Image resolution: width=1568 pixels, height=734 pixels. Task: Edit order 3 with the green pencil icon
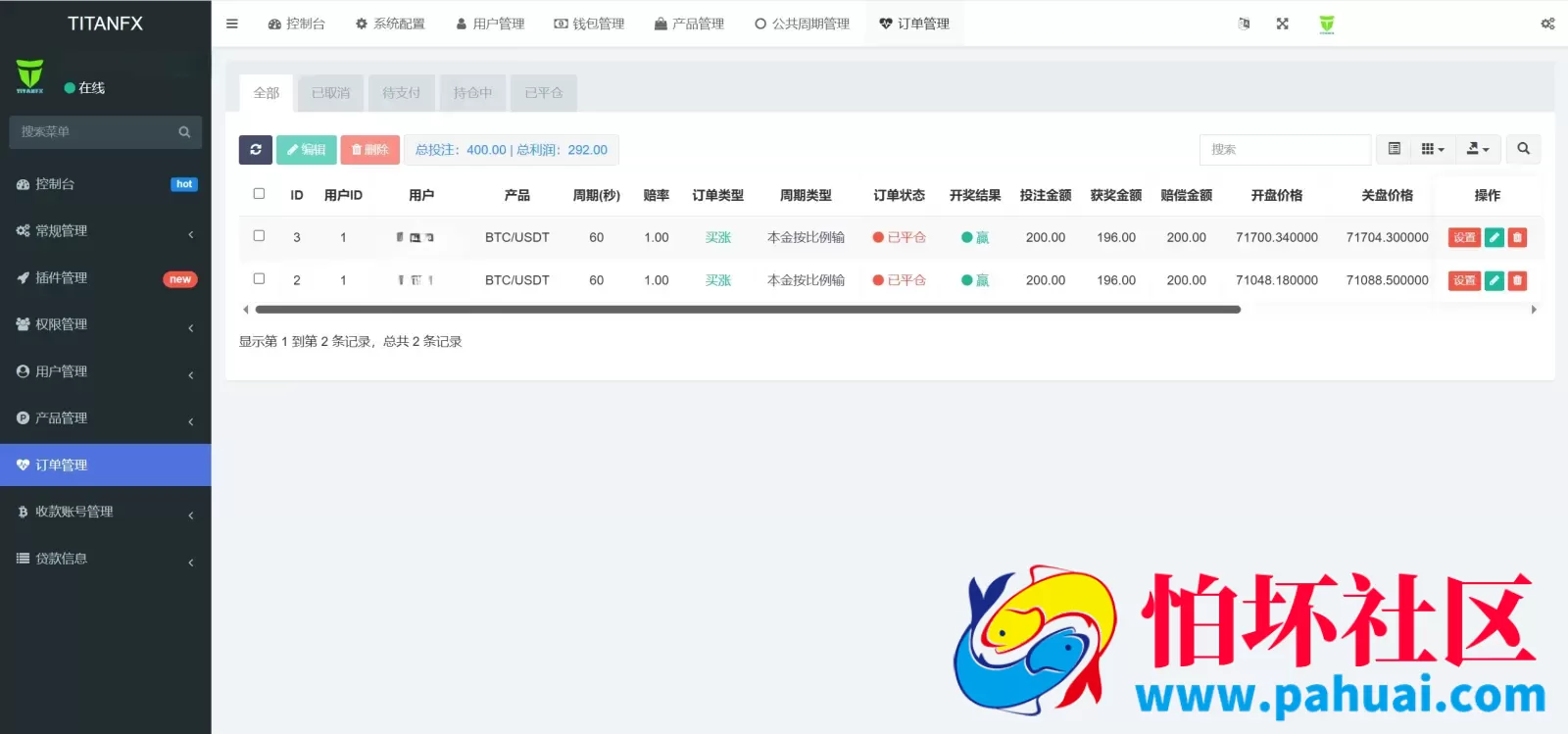1494,237
